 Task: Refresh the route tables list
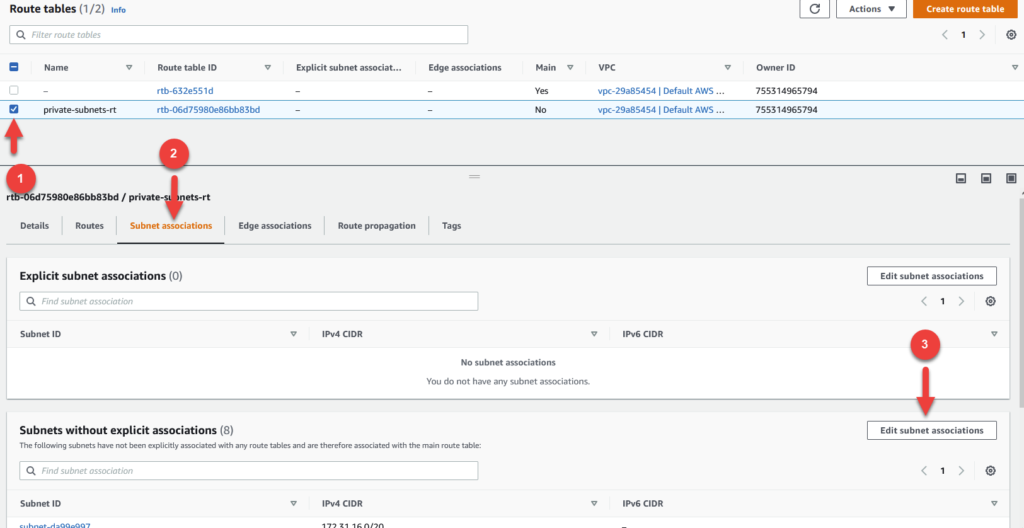(815, 9)
